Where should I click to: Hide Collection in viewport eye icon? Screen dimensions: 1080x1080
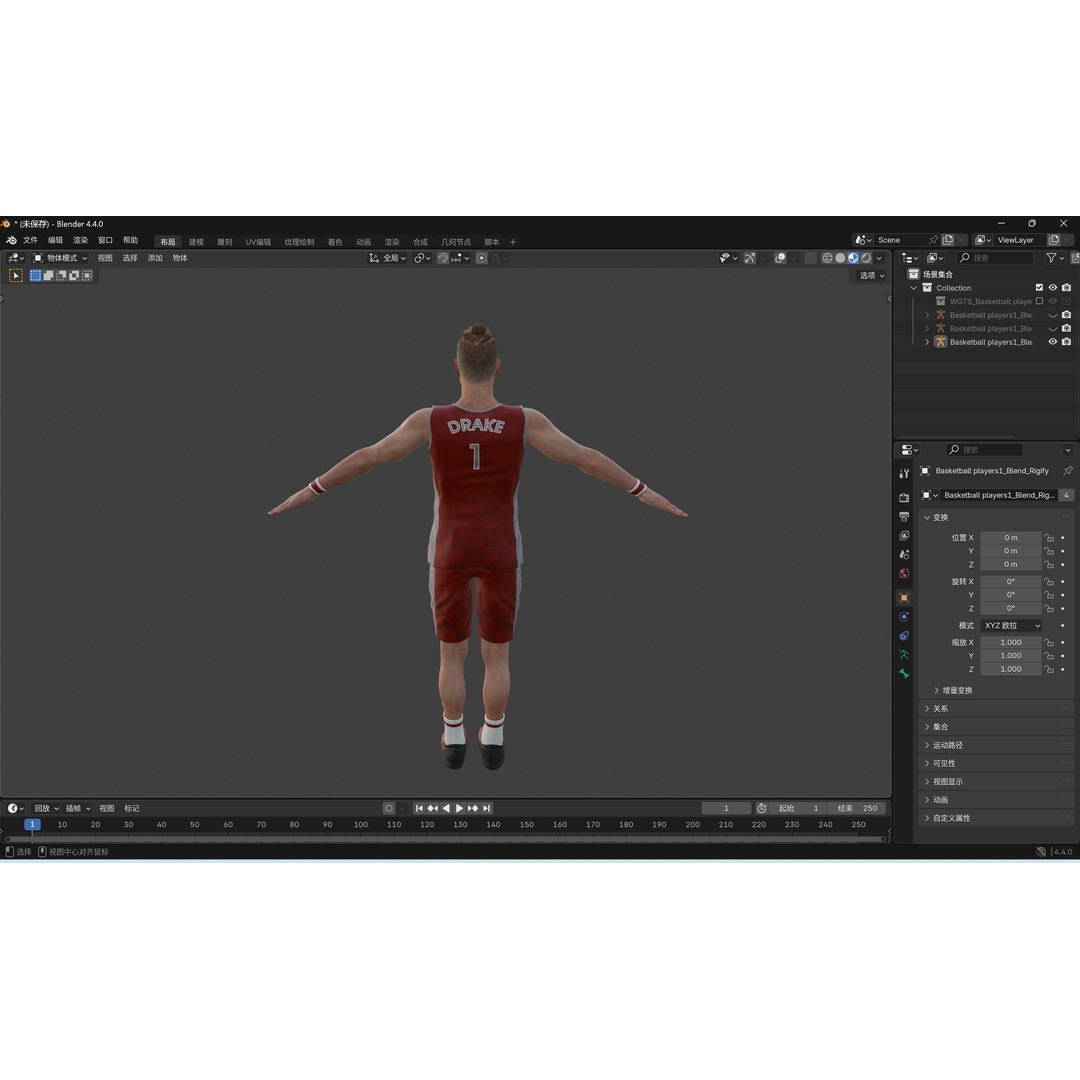pos(1052,288)
